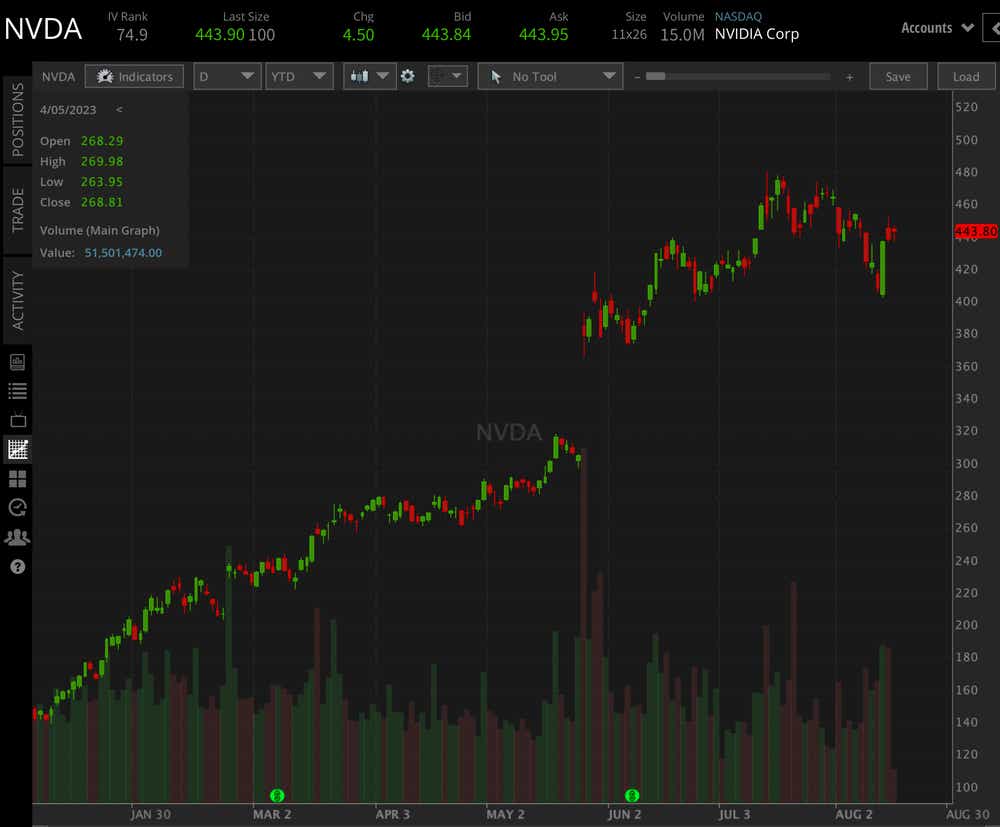Click the chart zoom slider handle

[656, 77]
